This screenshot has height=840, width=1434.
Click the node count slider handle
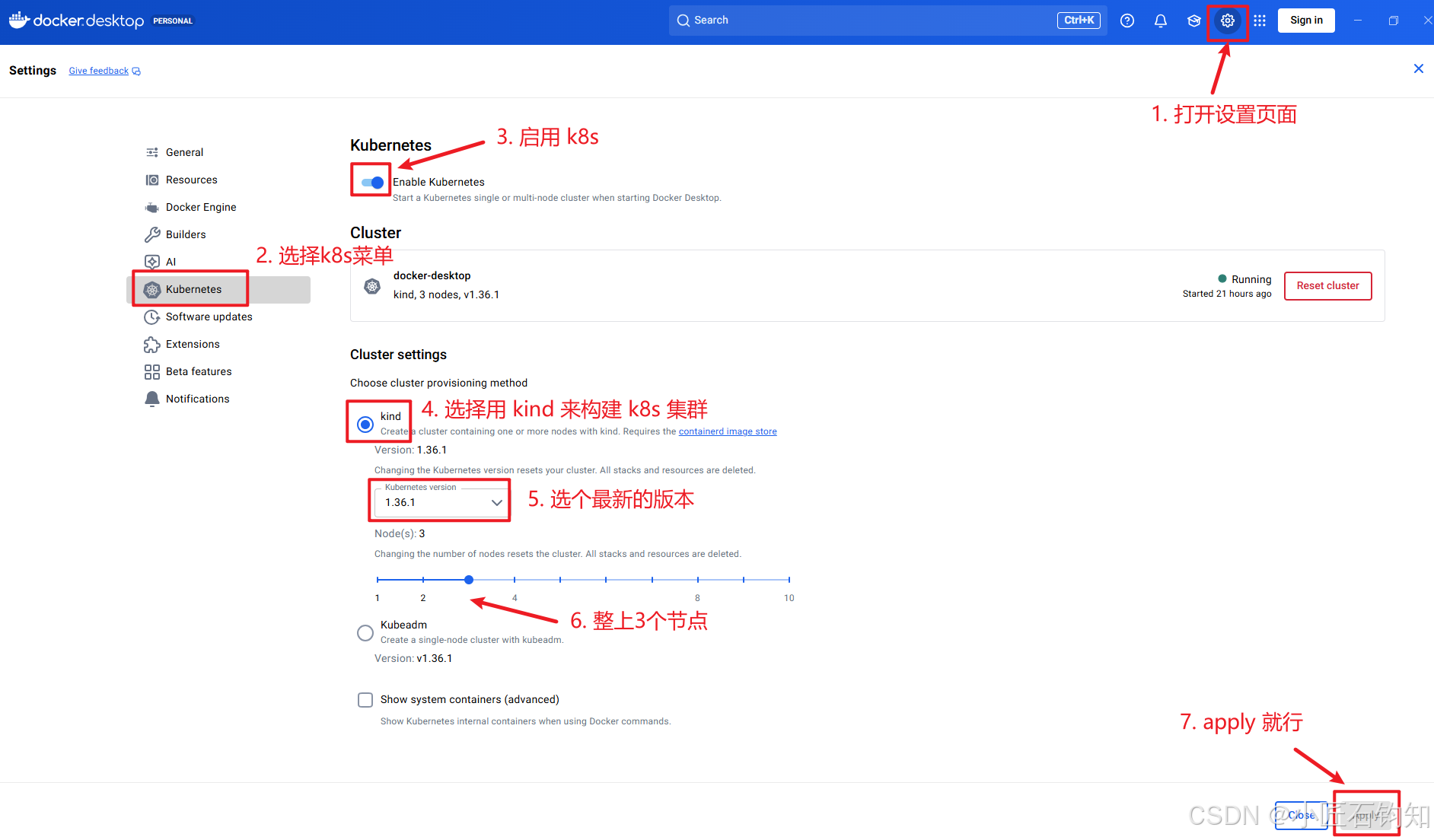tap(469, 580)
